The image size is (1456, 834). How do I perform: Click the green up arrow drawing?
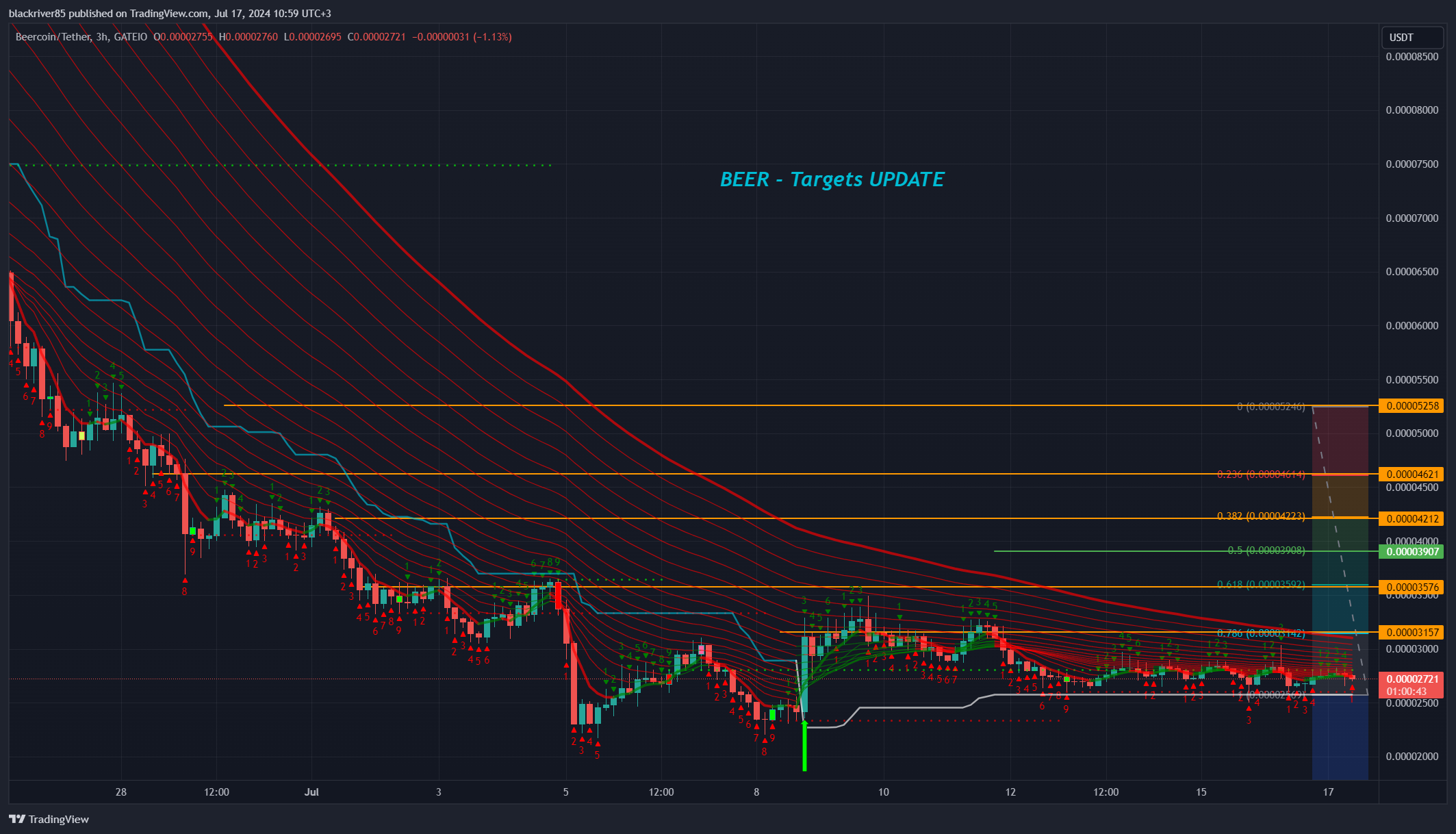point(804,744)
